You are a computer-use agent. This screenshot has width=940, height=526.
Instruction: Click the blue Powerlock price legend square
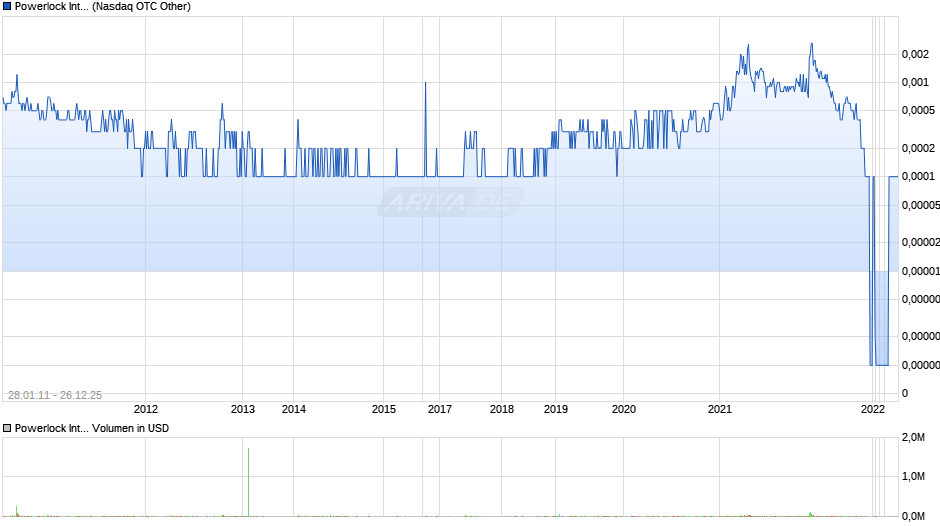pyautogui.click(x=7, y=7)
